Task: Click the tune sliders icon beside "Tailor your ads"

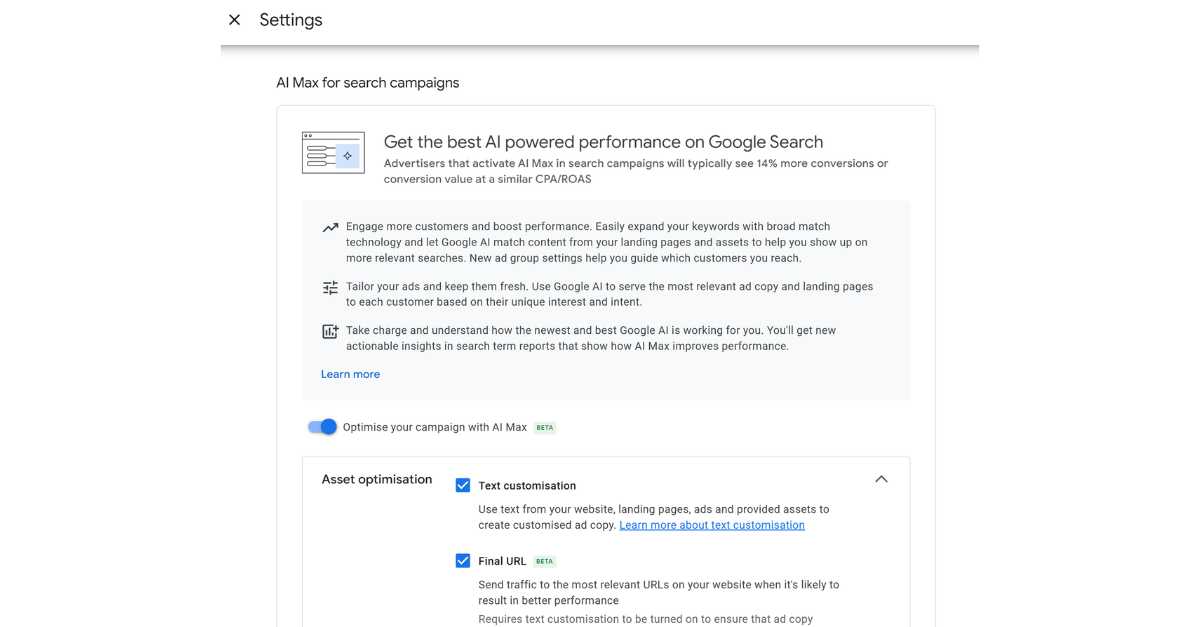Action: click(330, 288)
